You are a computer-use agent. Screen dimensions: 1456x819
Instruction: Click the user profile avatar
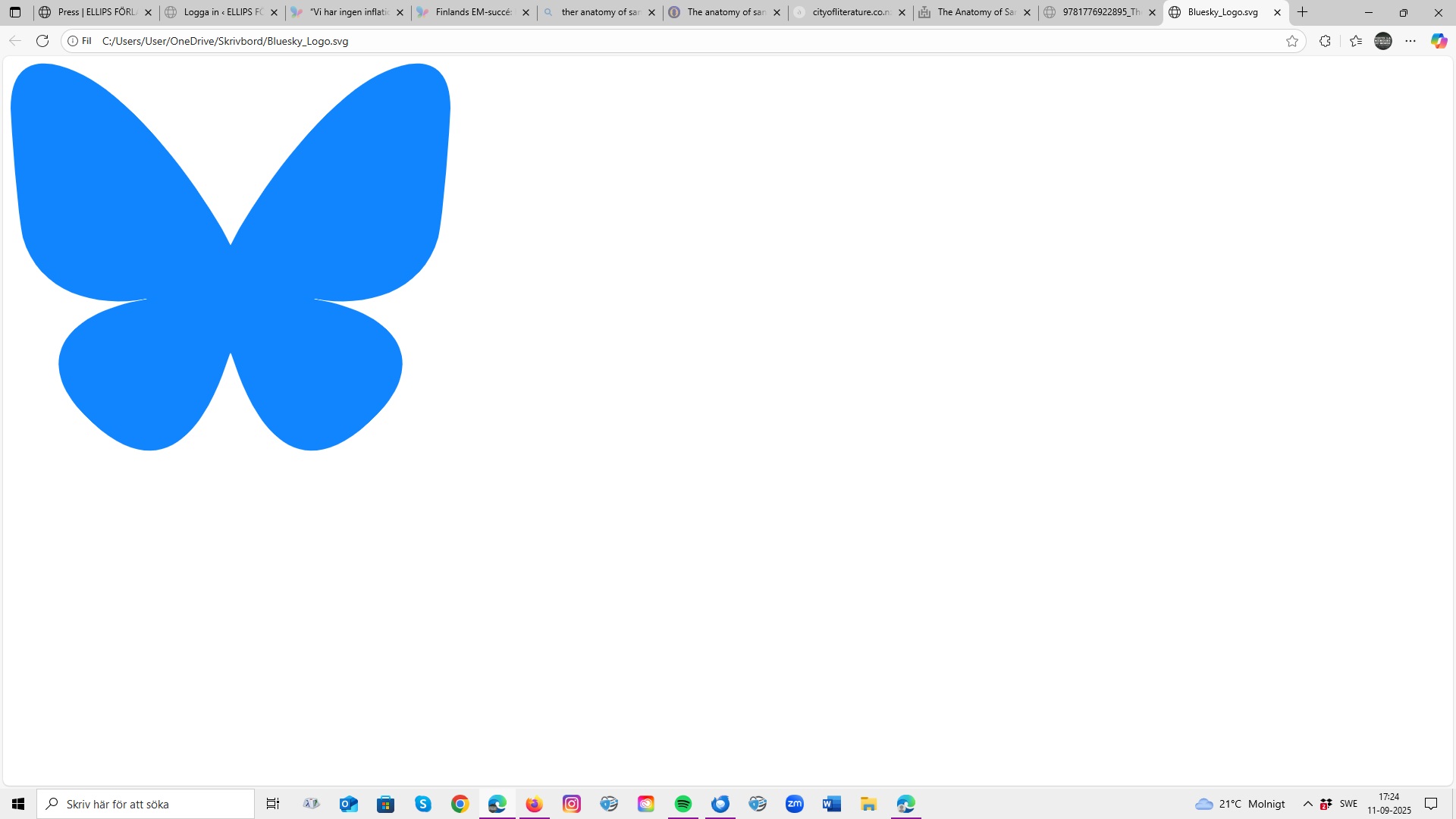[1383, 41]
